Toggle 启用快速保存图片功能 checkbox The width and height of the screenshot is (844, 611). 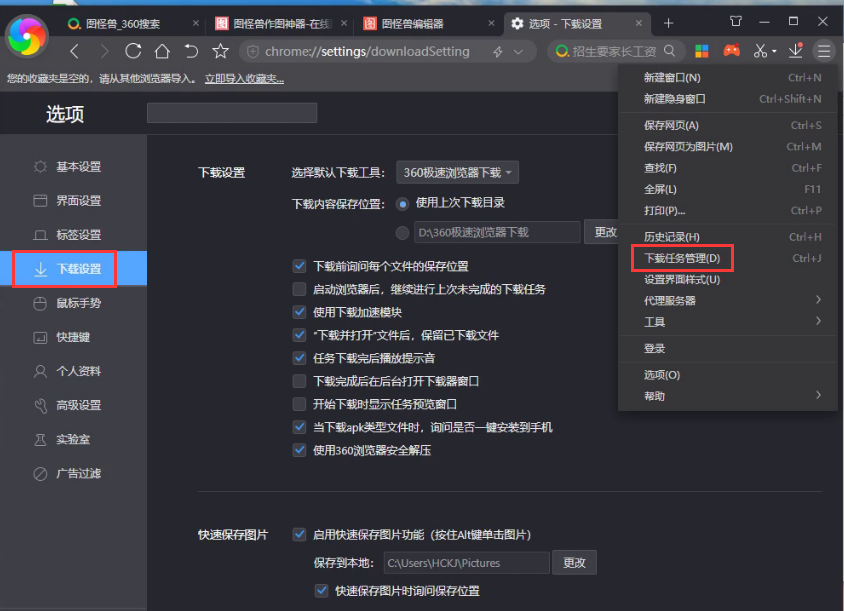click(x=299, y=535)
